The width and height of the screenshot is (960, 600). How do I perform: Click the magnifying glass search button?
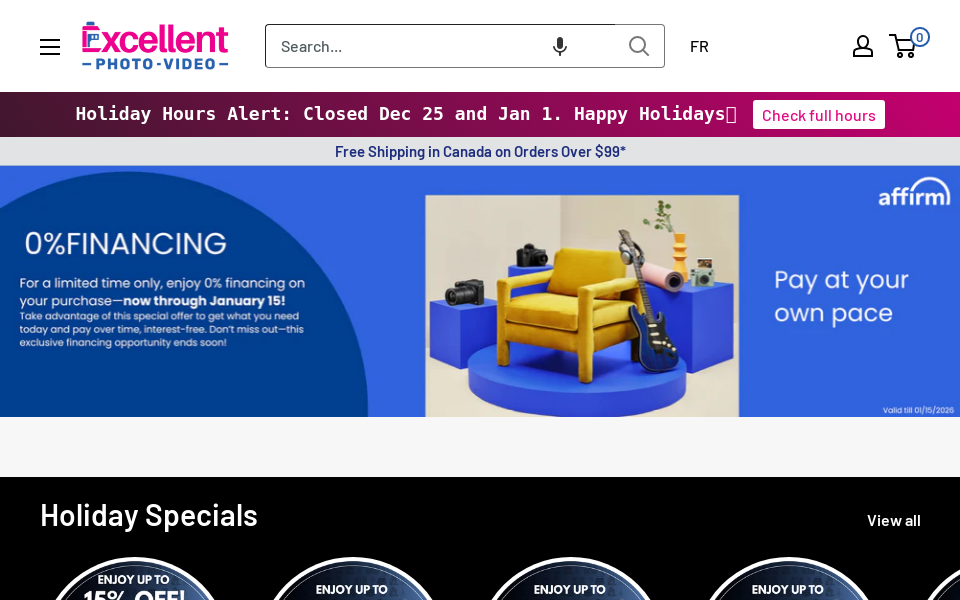click(x=639, y=47)
